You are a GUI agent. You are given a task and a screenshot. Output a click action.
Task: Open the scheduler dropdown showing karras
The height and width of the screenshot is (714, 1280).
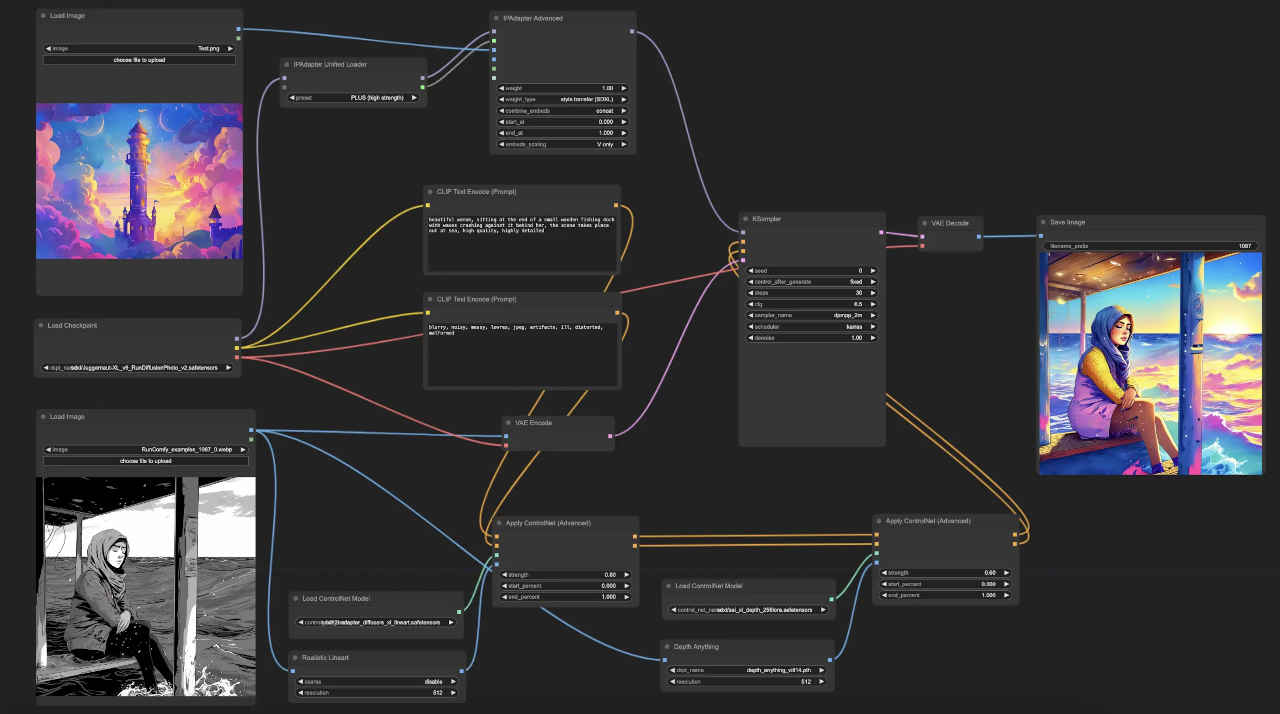812,326
